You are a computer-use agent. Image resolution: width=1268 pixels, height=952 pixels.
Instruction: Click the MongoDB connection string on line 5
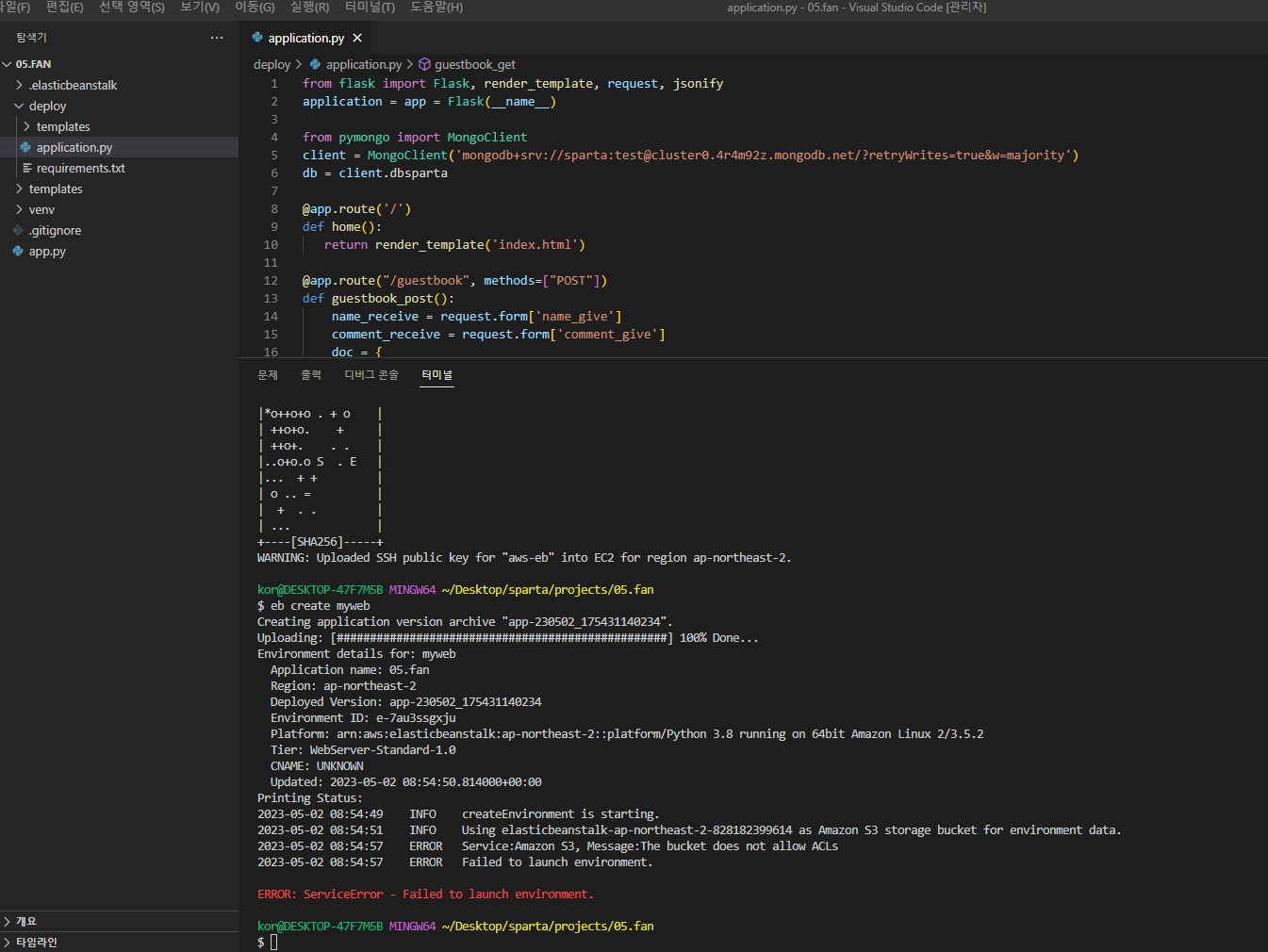763,155
